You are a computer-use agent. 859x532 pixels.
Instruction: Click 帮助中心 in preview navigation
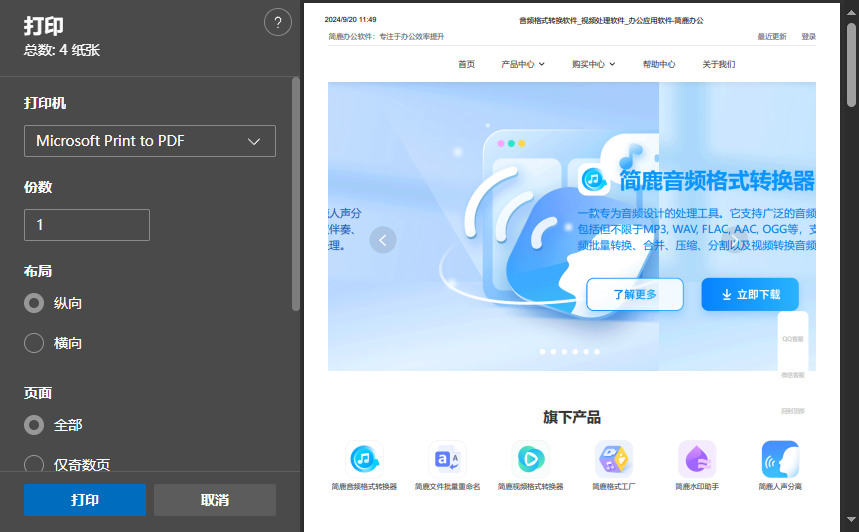point(659,64)
